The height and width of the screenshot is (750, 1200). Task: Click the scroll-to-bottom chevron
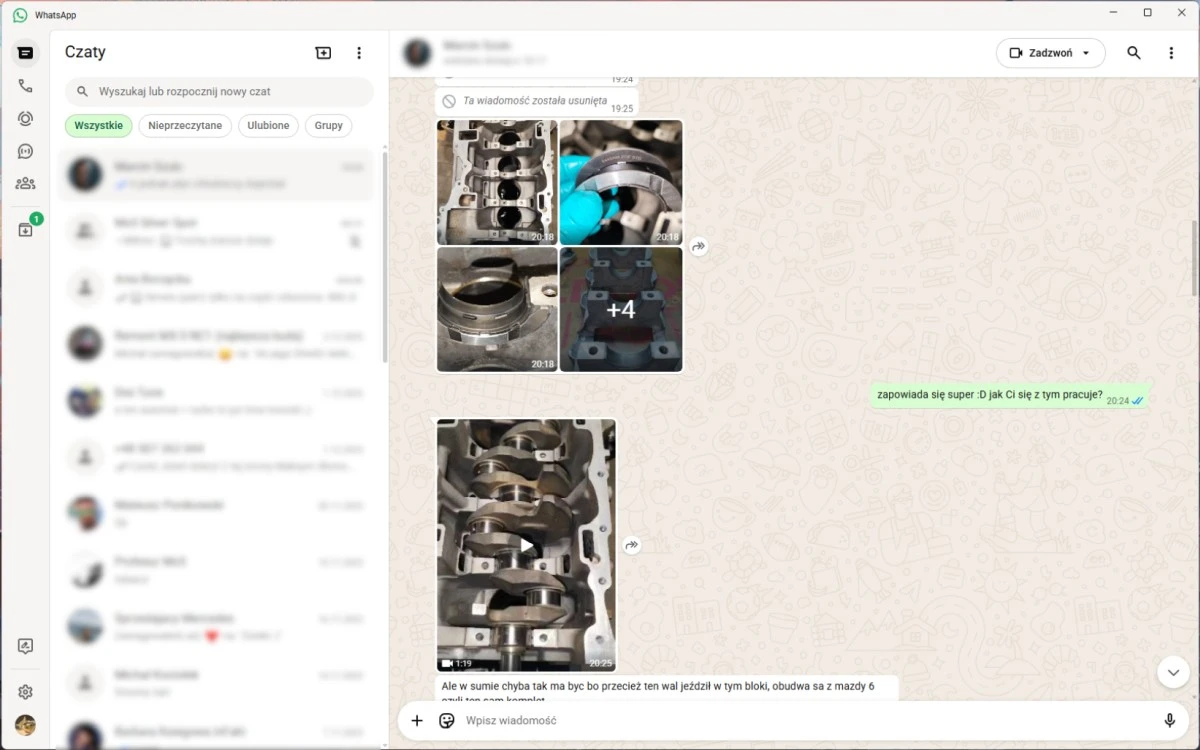[1172, 672]
